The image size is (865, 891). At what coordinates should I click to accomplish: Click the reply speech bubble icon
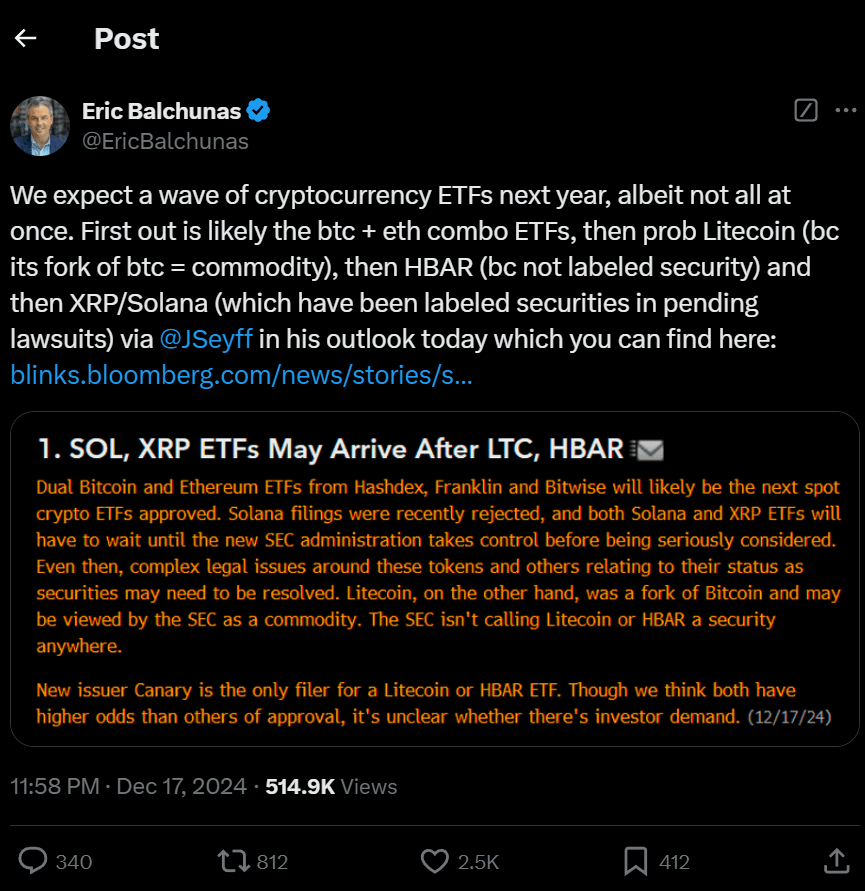33,861
